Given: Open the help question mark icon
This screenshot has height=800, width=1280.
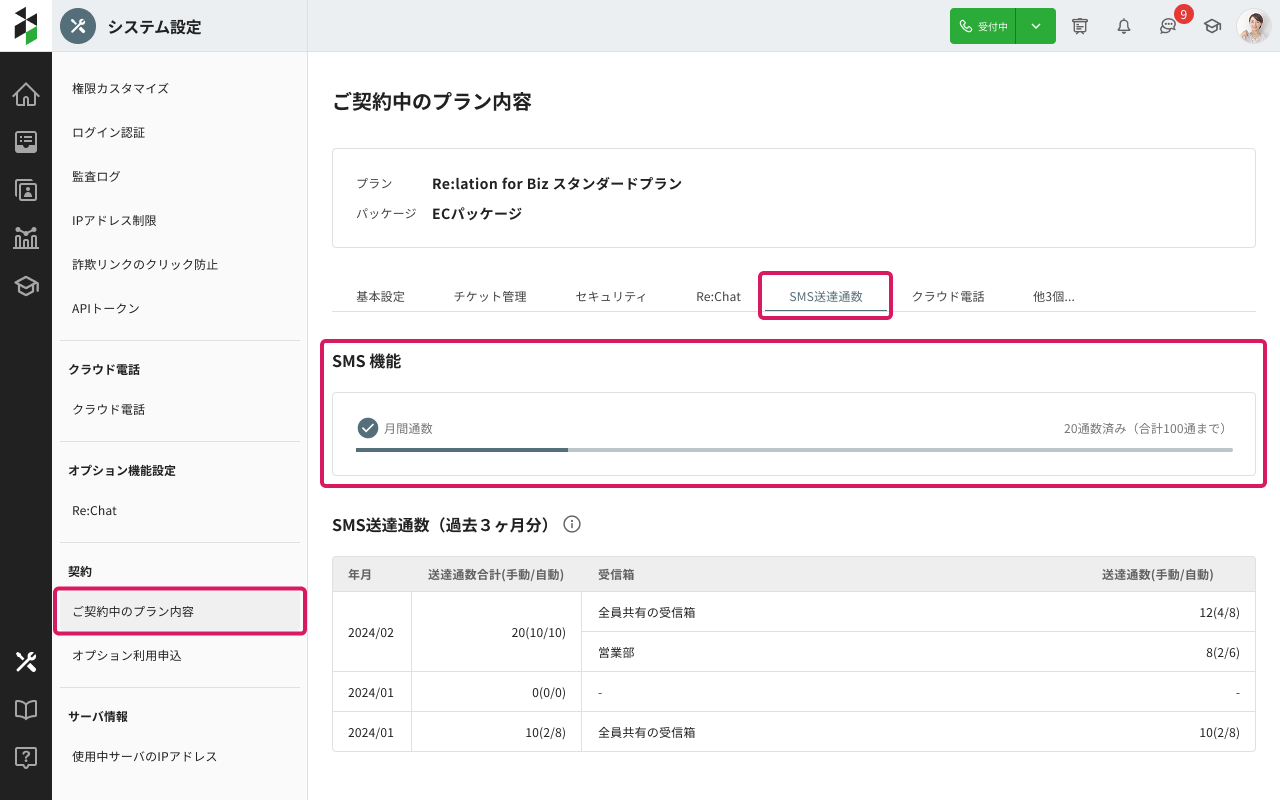Looking at the screenshot, I should pos(26,757).
